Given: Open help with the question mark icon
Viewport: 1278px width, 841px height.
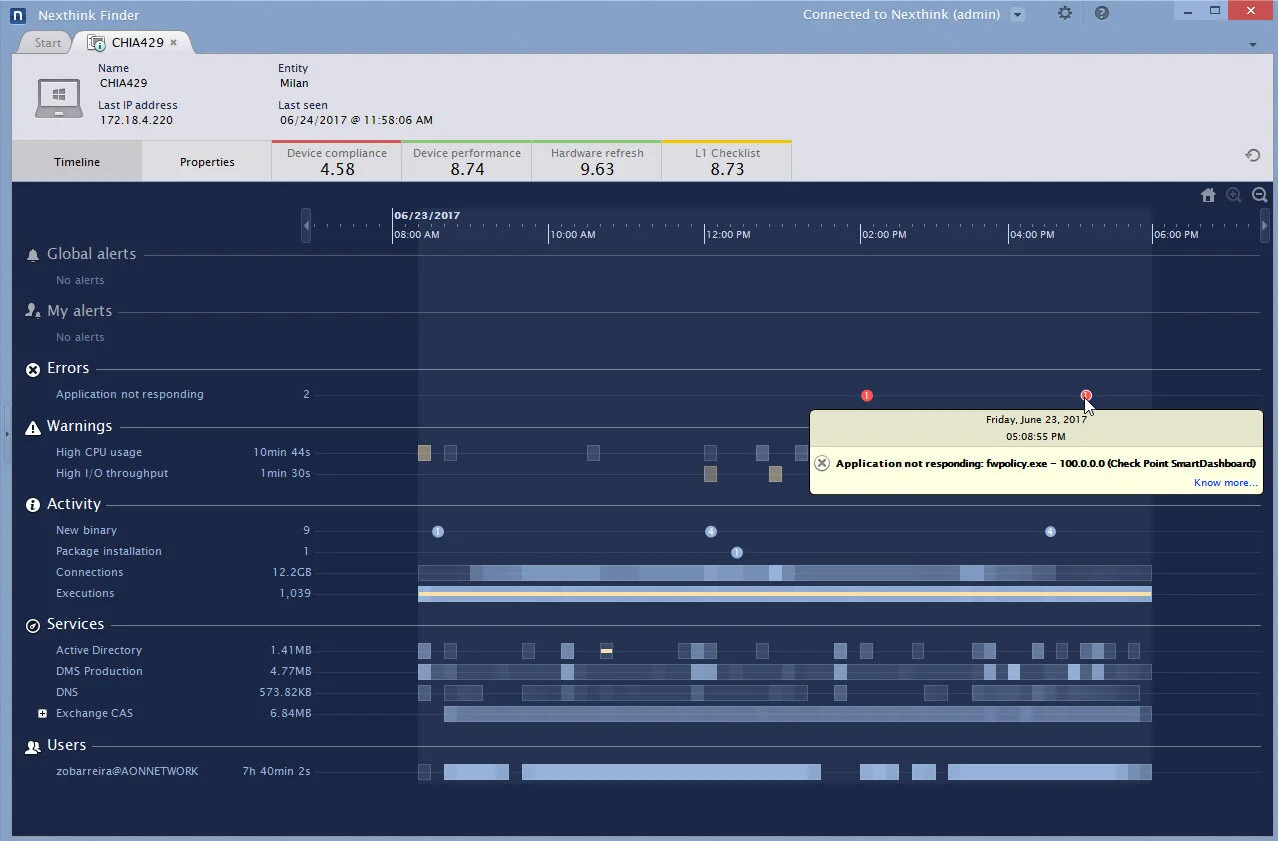Looking at the screenshot, I should pos(1102,13).
